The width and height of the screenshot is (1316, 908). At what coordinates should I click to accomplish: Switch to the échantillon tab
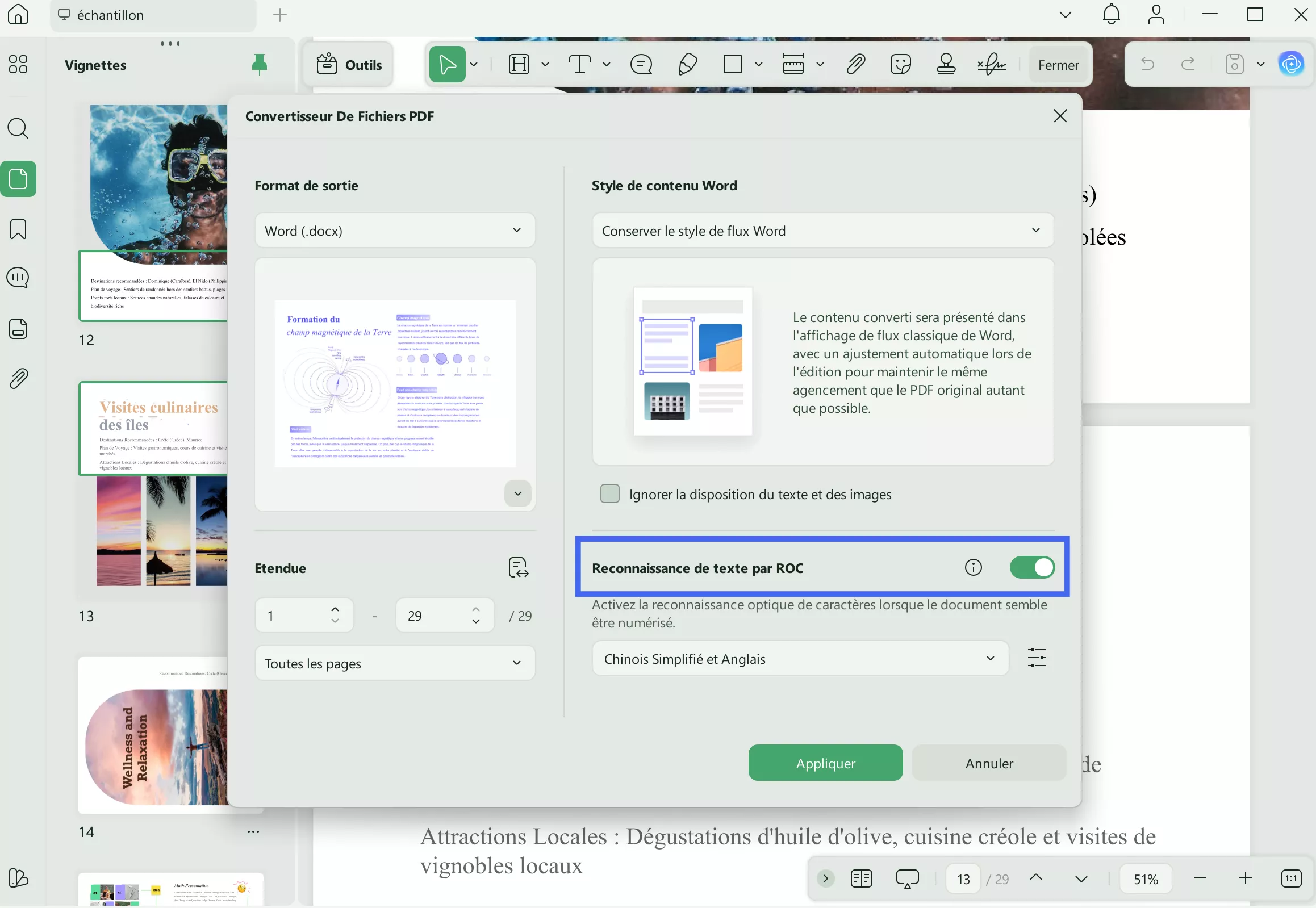110,15
